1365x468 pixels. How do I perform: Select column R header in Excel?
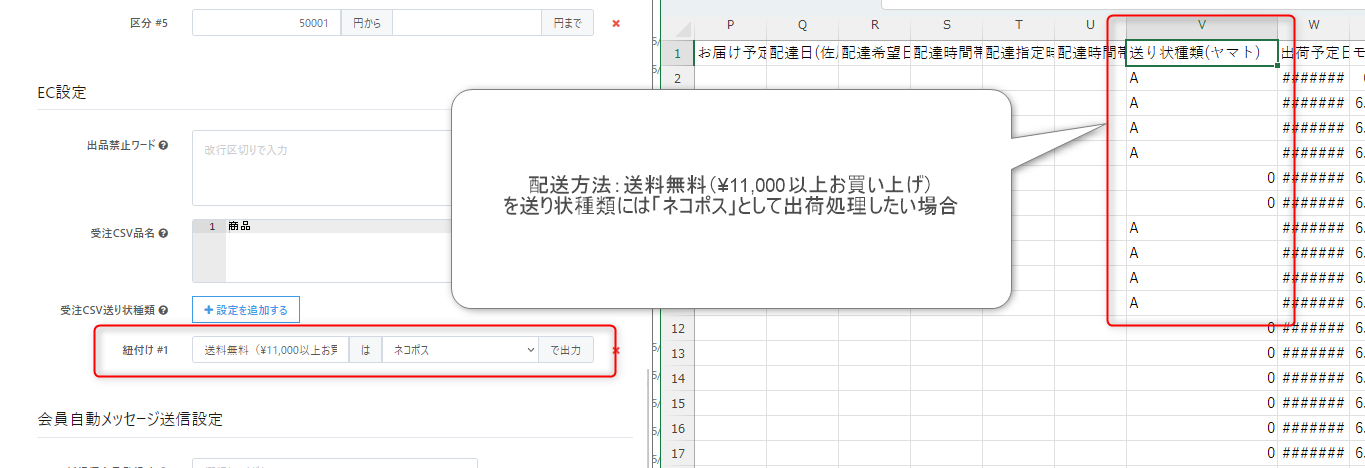874,27
